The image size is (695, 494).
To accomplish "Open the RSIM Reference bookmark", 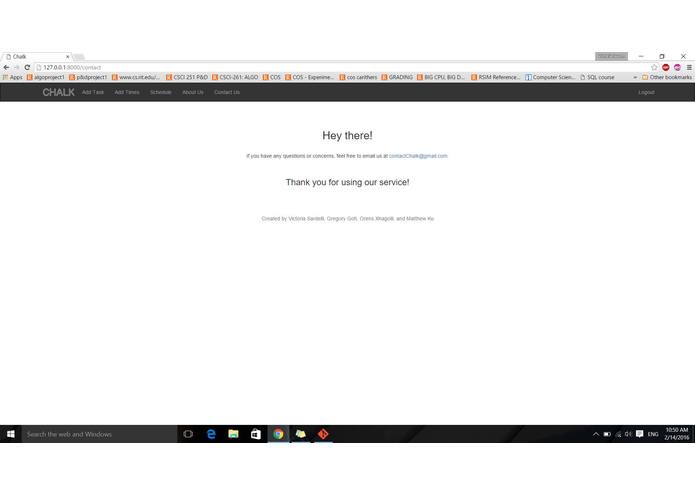I will coord(496,77).
